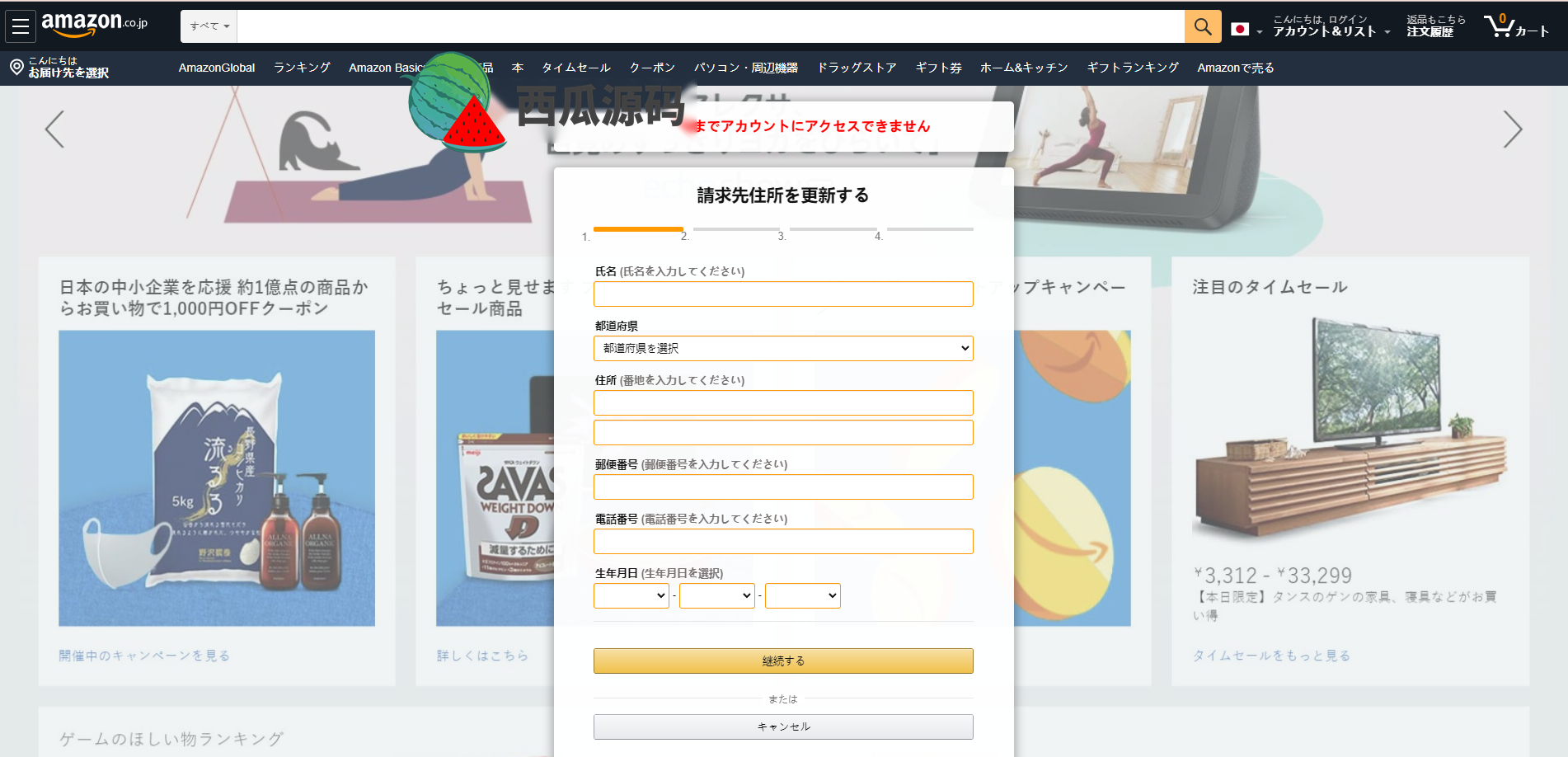The image size is (1568, 757).
Task: Focus the main search text box
Action: coord(711,26)
